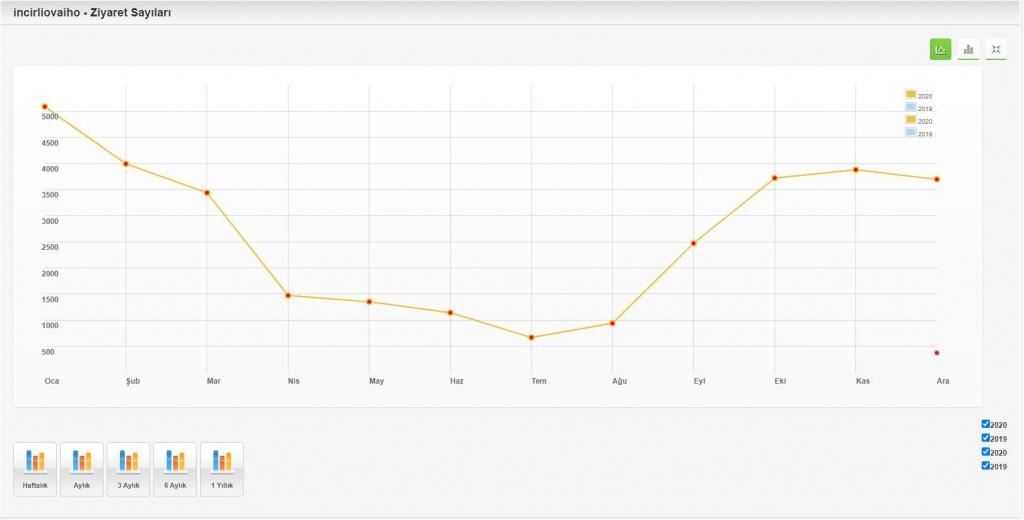Click the Nis data point on the line
This screenshot has height=520, width=1024.
pyautogui.click(x=288, y=296)
